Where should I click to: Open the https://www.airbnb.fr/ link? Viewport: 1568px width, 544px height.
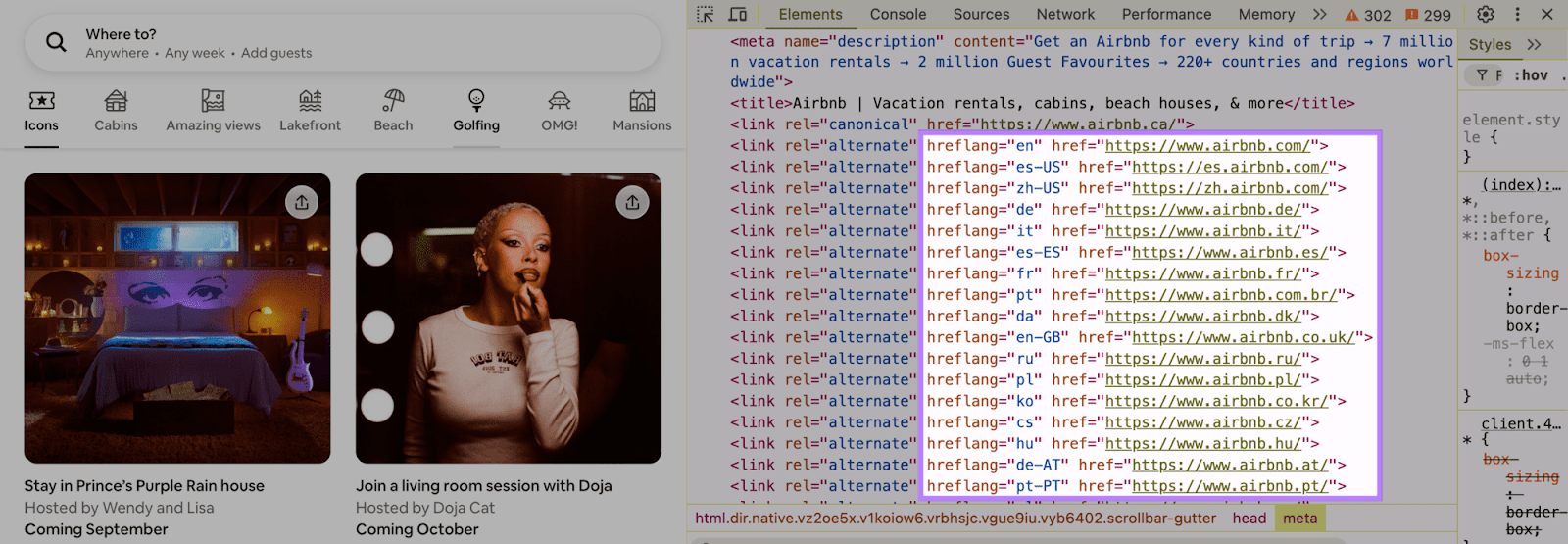1203,273
